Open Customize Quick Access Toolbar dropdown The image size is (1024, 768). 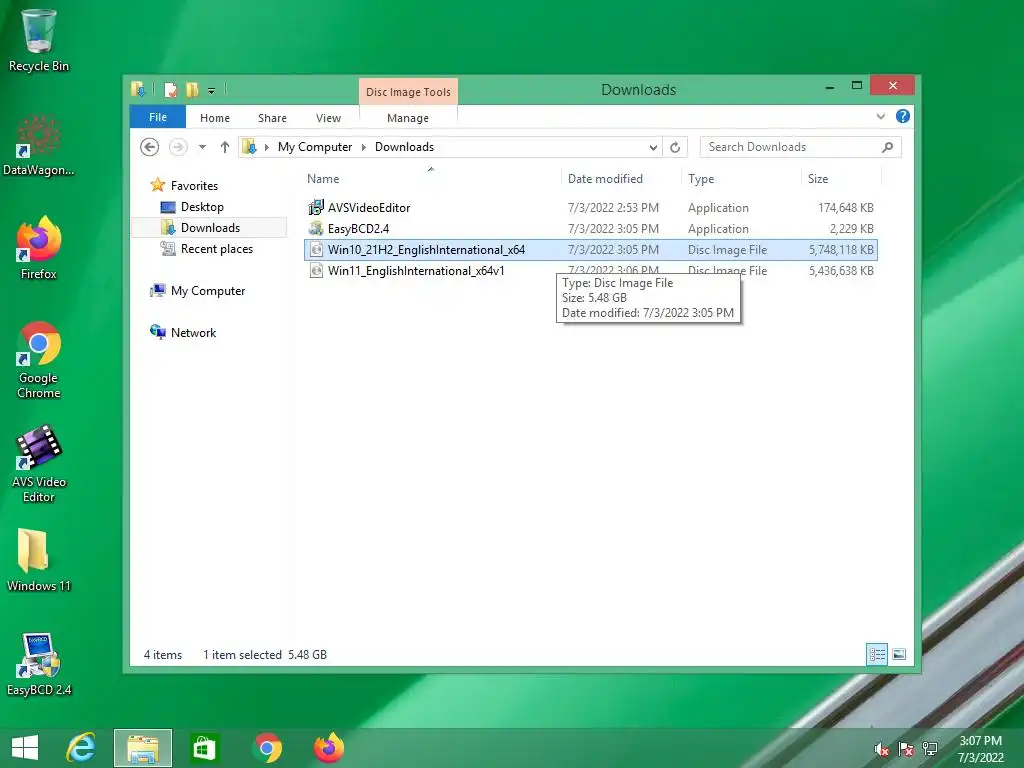click(212, 91)
